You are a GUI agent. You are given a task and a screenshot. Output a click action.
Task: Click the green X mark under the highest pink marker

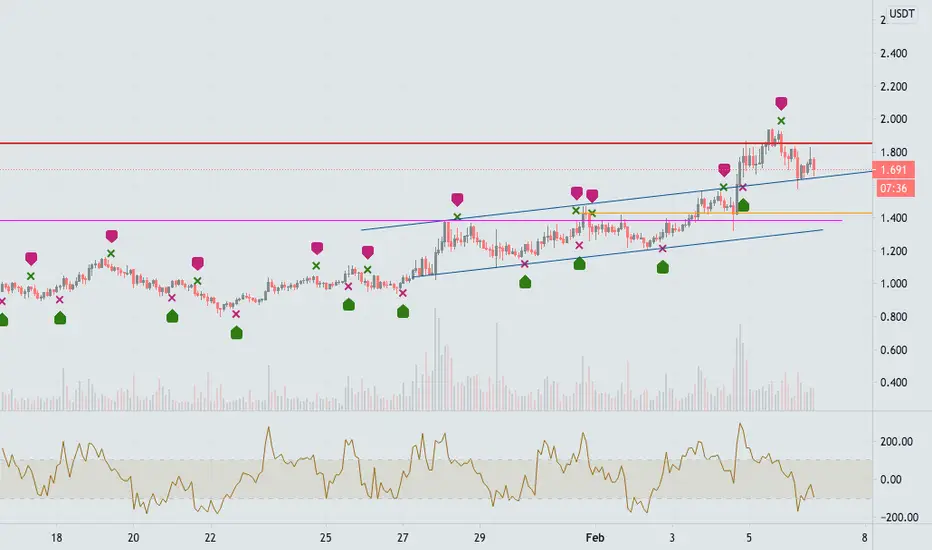(781, 121)
